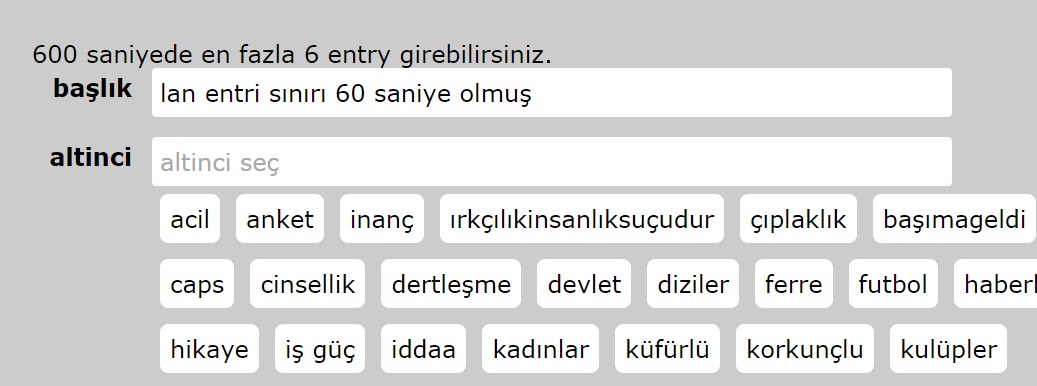
Task: Select the acil tag
Action: (x=190, y=219)
